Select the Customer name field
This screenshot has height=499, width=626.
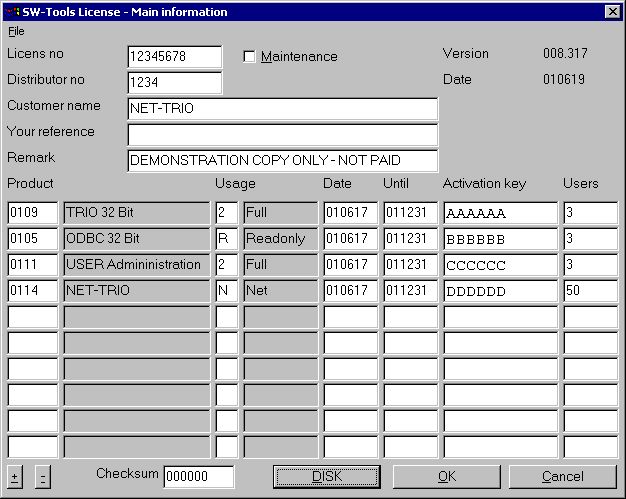pyautogui.click(x=282, y=109)
